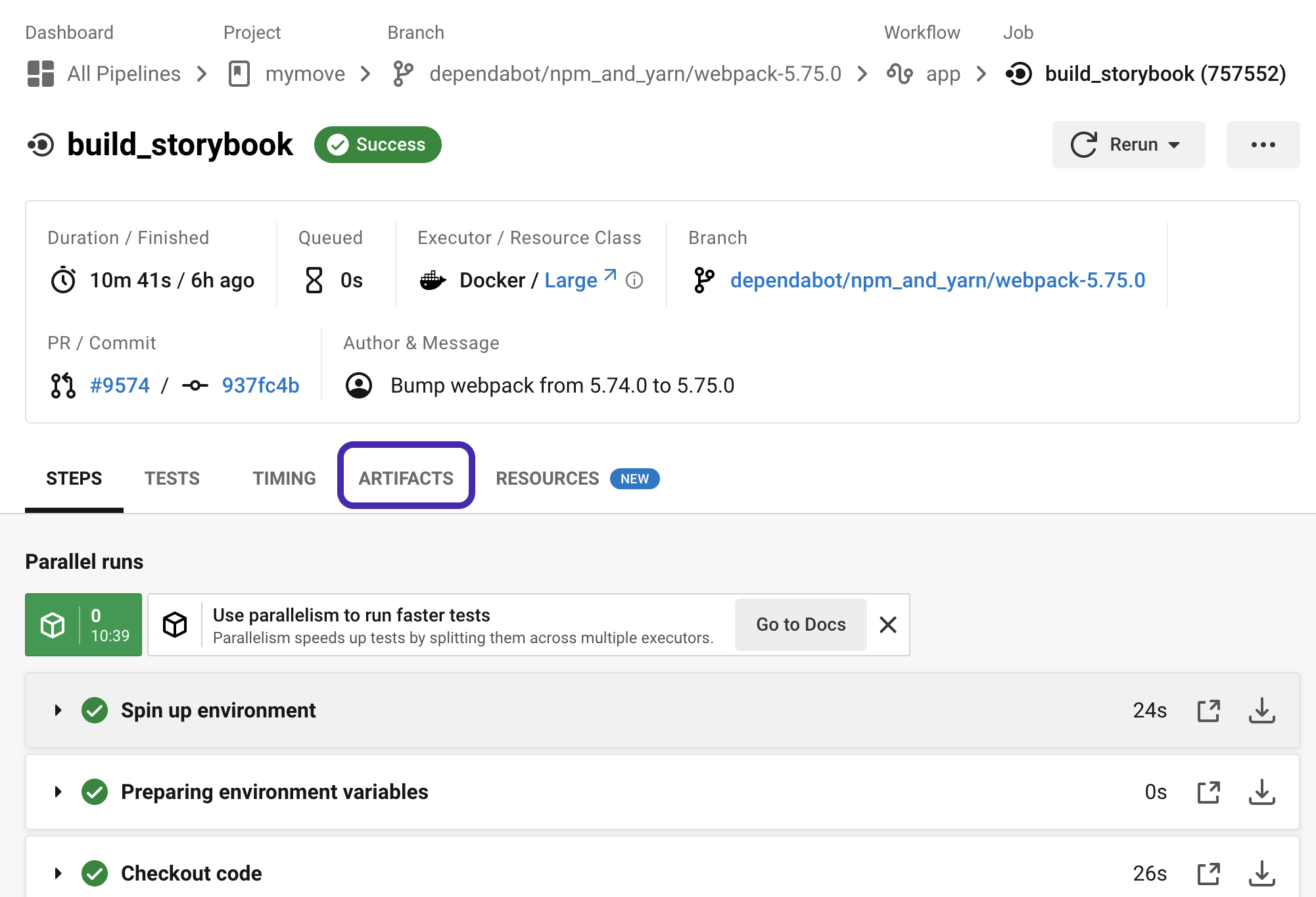Download the Checkout code step output
1316x897 pixels.
(1261, 873)
